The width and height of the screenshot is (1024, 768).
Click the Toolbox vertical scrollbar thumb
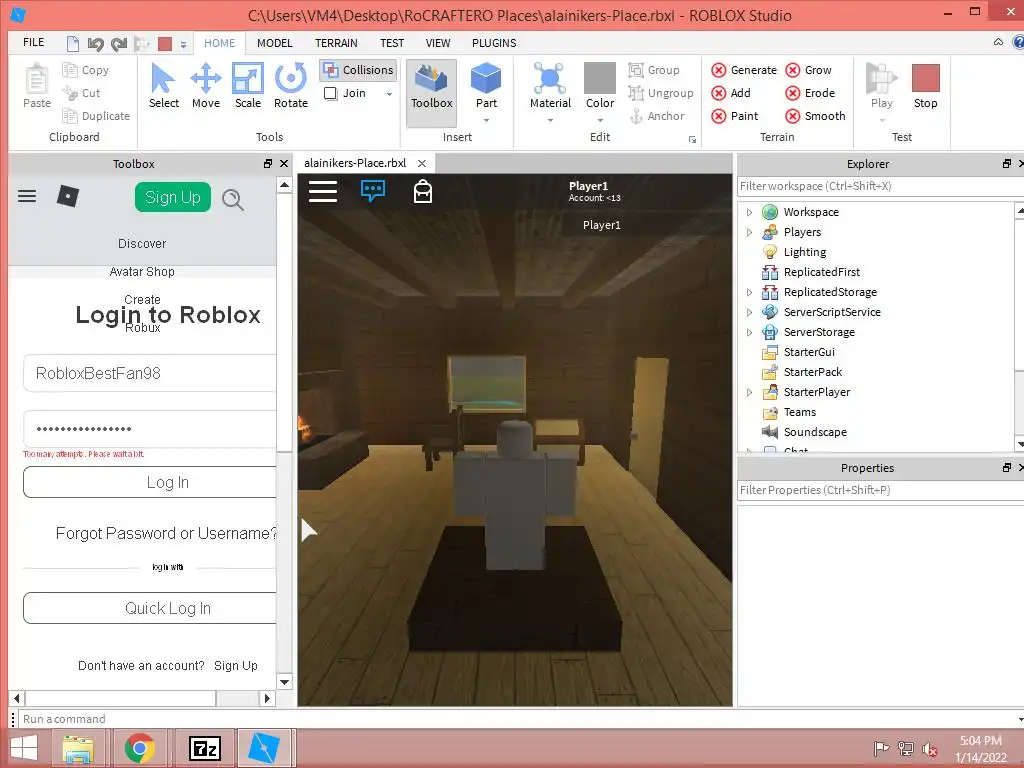coord(284,323)
